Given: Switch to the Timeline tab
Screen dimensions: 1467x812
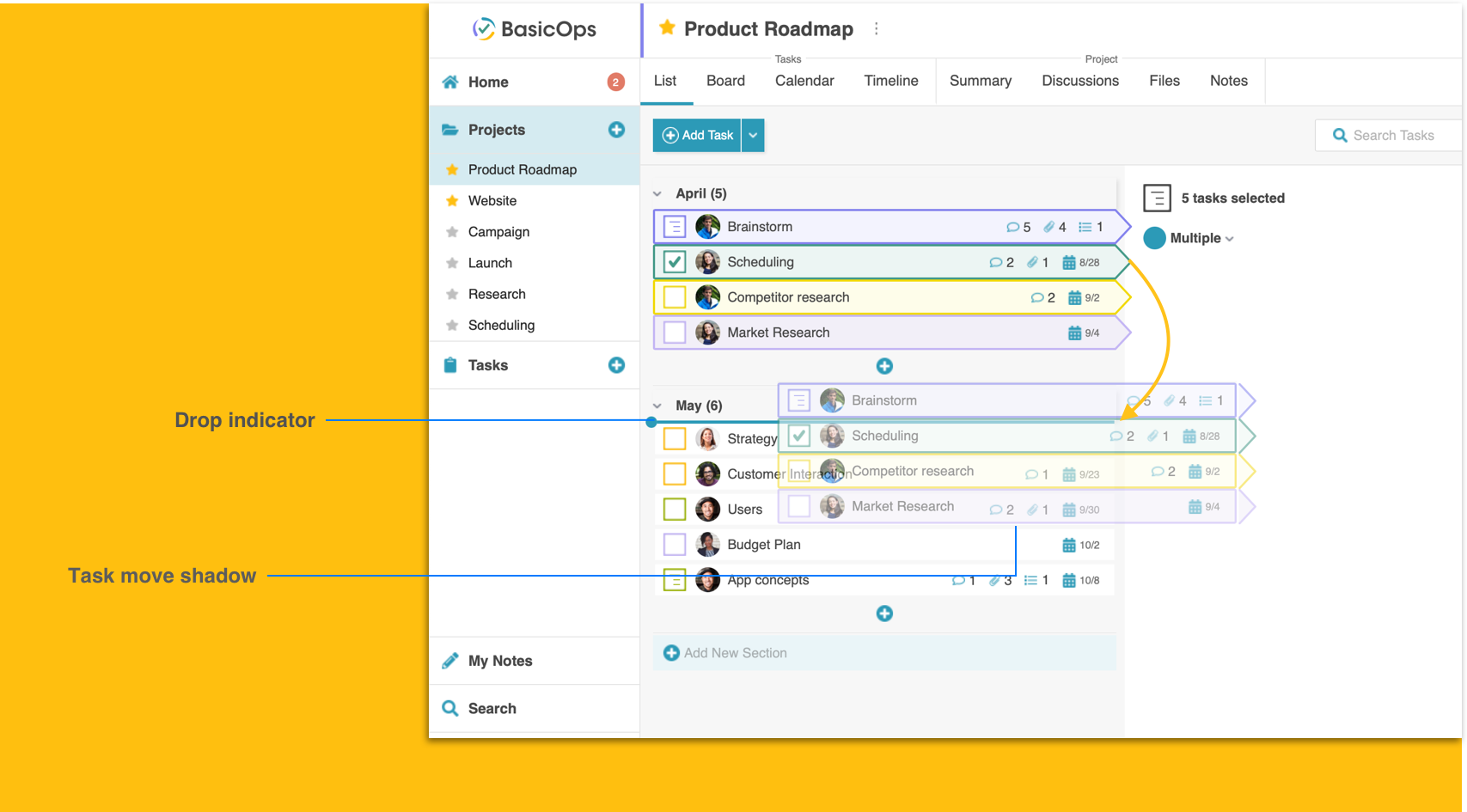Looking at the screenshot, I should (891, 81).
